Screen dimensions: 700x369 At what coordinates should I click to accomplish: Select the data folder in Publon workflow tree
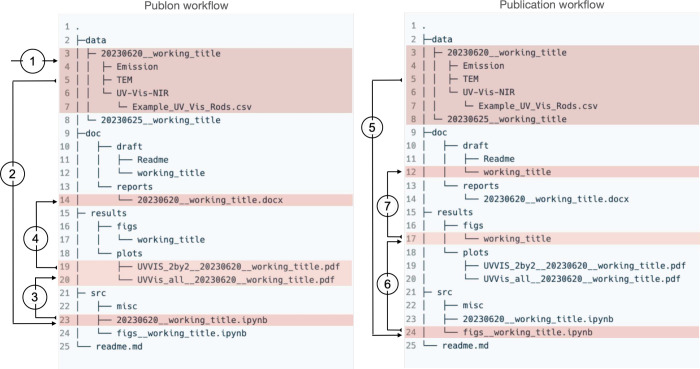pos(96,40)
